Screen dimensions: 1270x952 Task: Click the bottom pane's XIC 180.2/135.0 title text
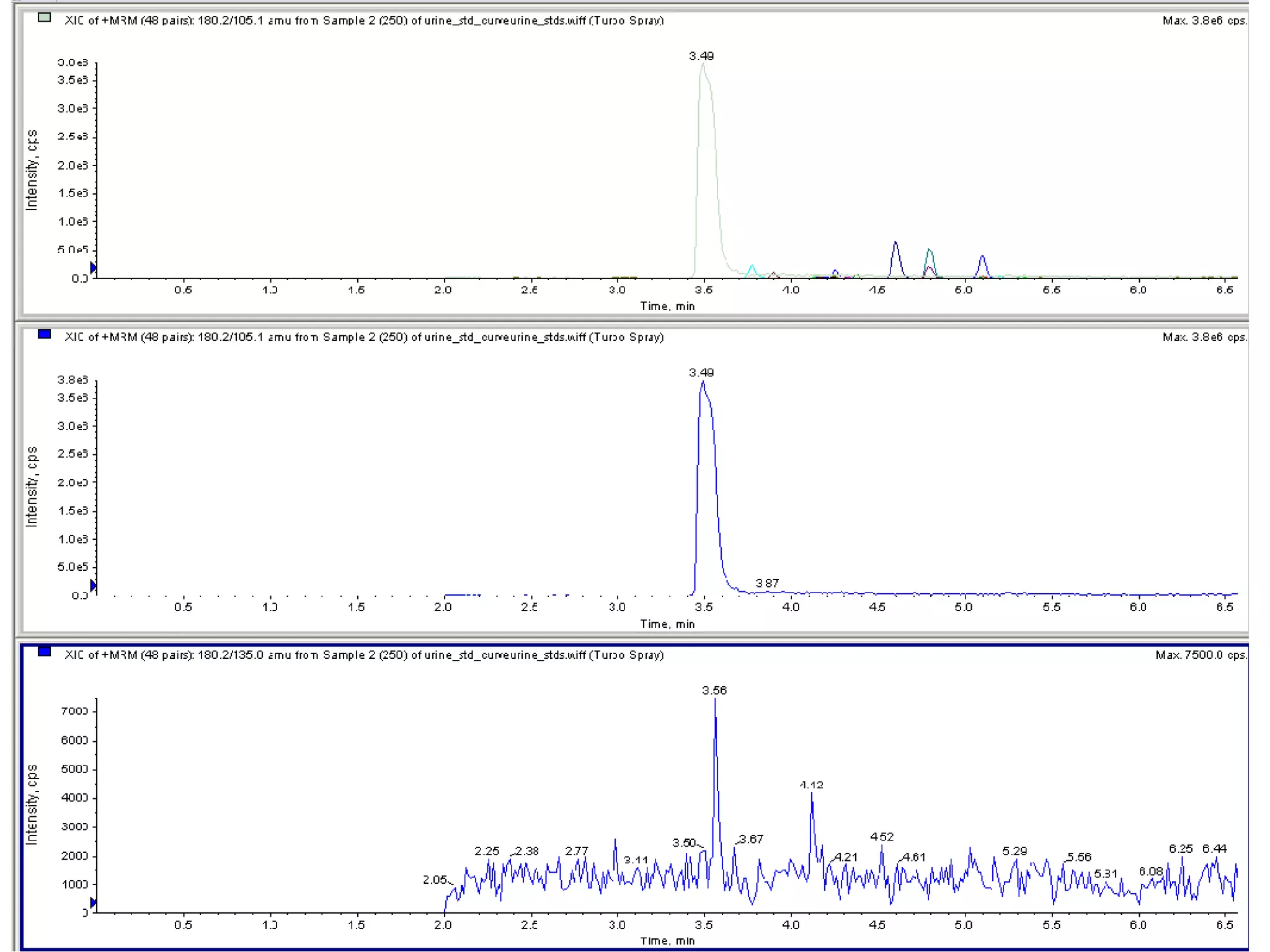364,655
